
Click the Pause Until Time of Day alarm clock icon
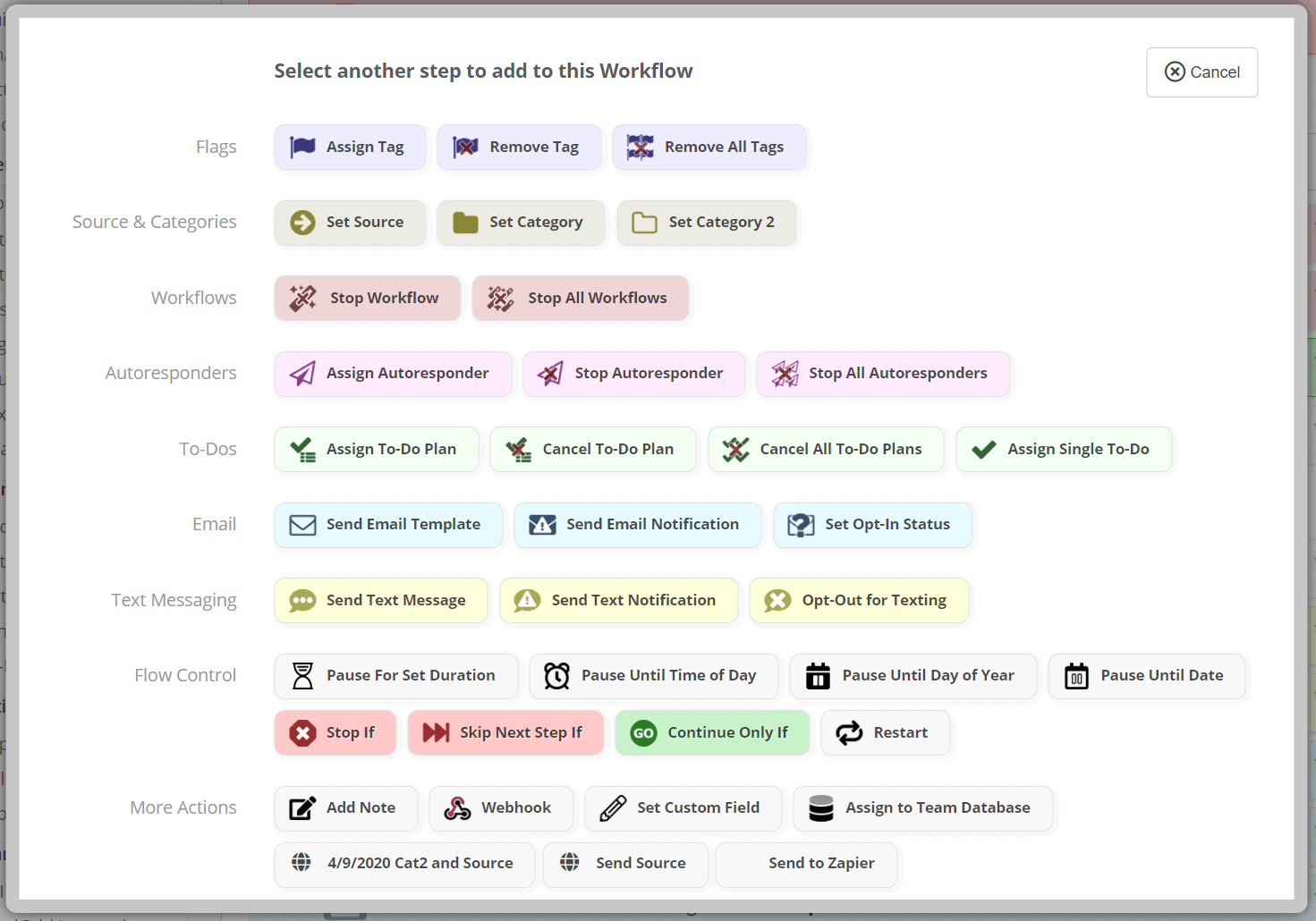pos(556,676)
